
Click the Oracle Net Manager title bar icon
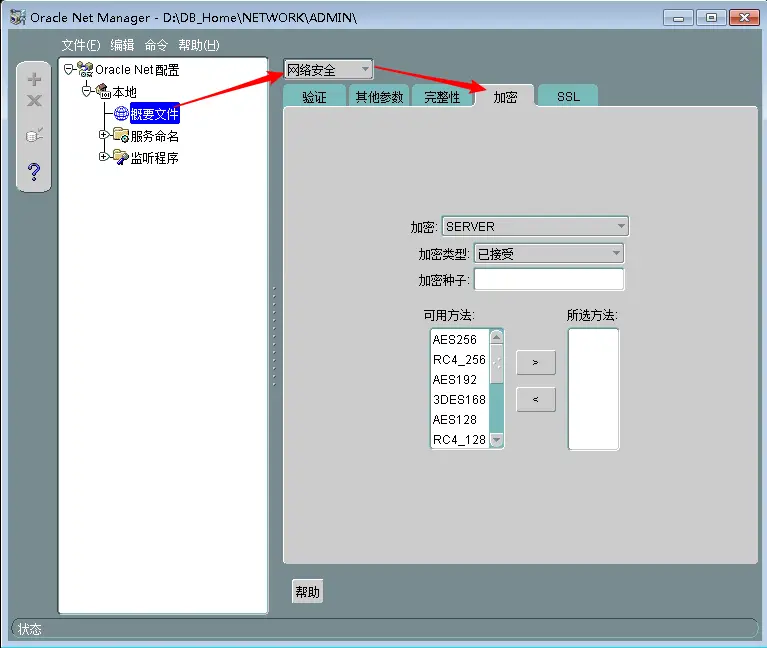pyautogui.click(x=18, y=18)
